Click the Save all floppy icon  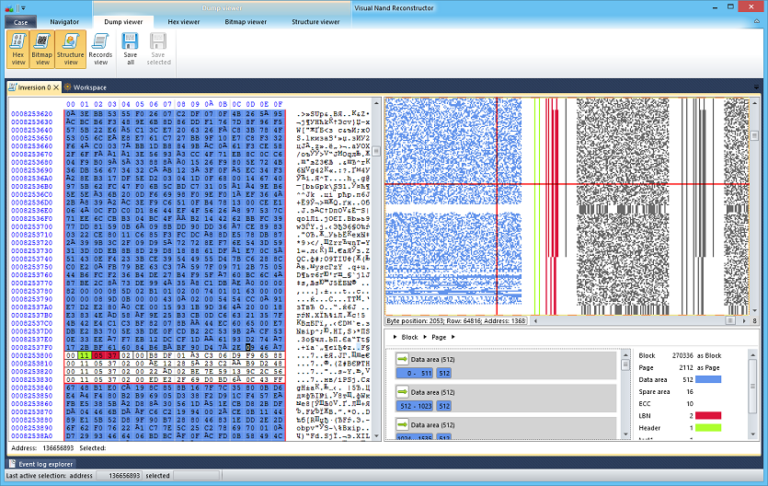pyautogui.click(x=130, y=41)
